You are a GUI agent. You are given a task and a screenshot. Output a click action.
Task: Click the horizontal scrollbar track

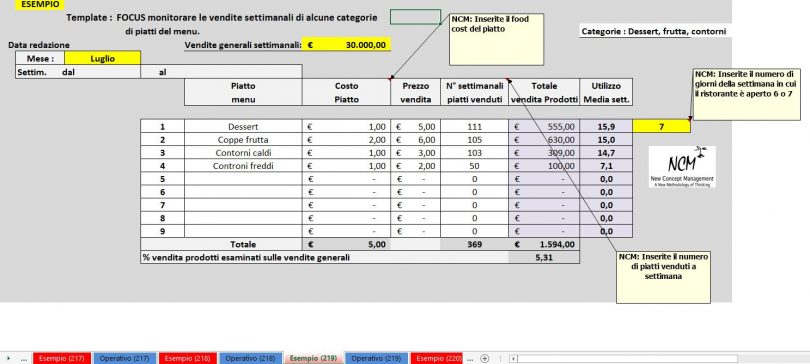tap(628, 358)
